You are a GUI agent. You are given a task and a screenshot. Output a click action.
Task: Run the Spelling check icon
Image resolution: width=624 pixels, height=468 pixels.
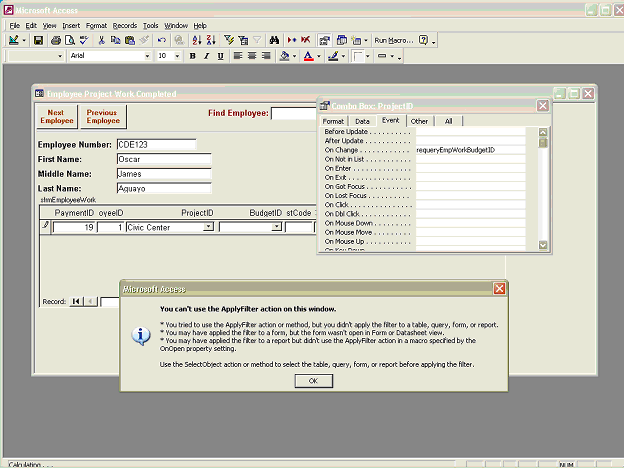tap(84, 40)
